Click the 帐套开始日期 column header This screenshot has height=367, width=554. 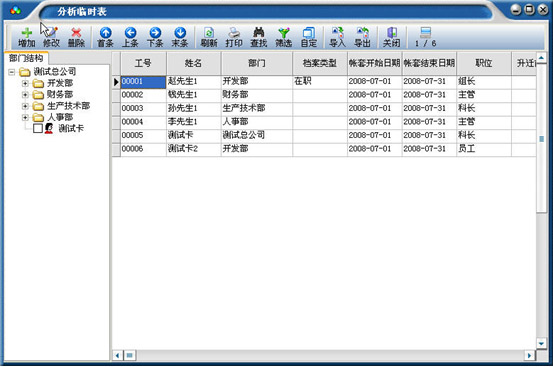coord(375,63)
